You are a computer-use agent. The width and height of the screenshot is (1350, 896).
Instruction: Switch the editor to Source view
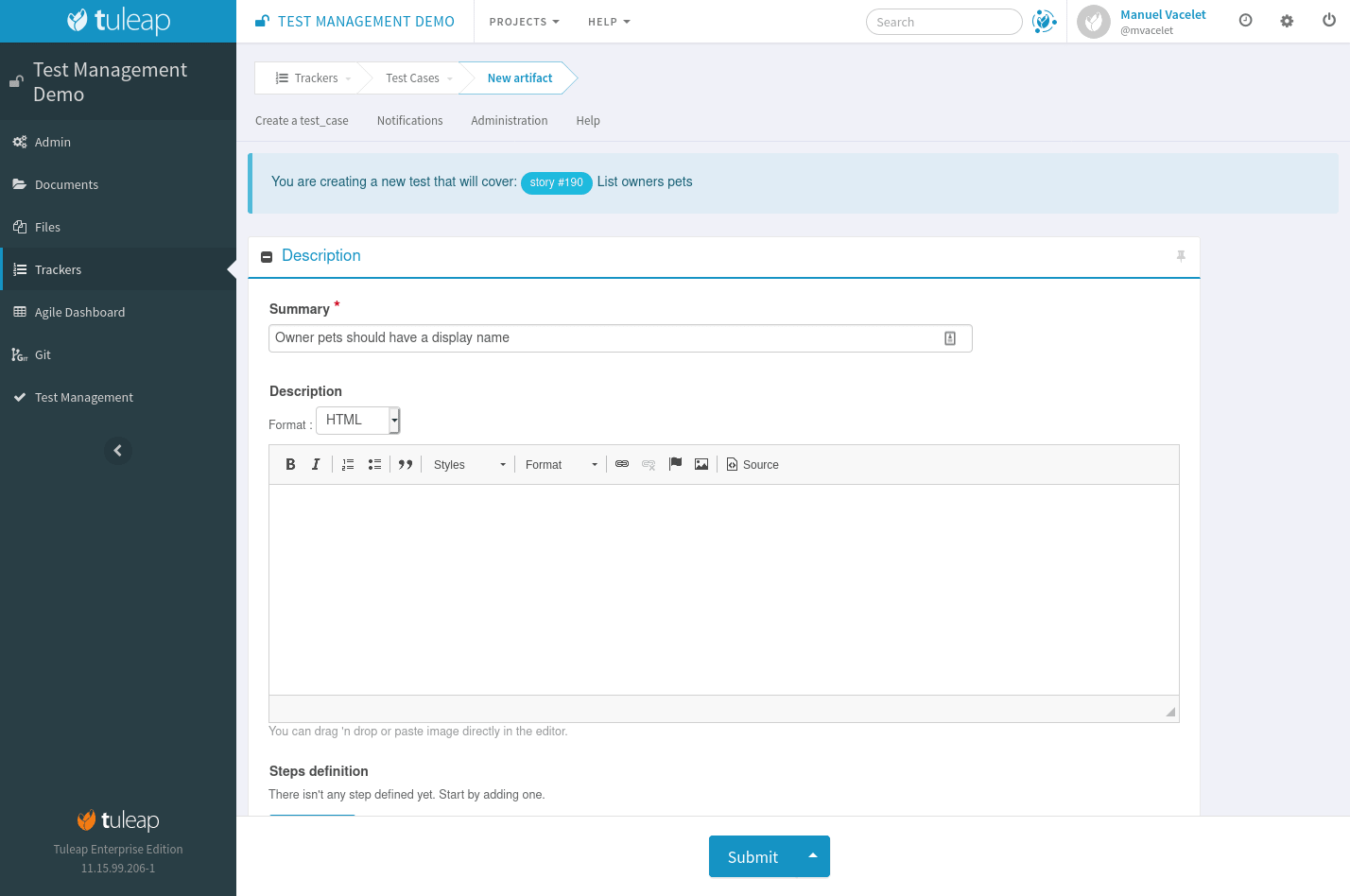point(753,464)
